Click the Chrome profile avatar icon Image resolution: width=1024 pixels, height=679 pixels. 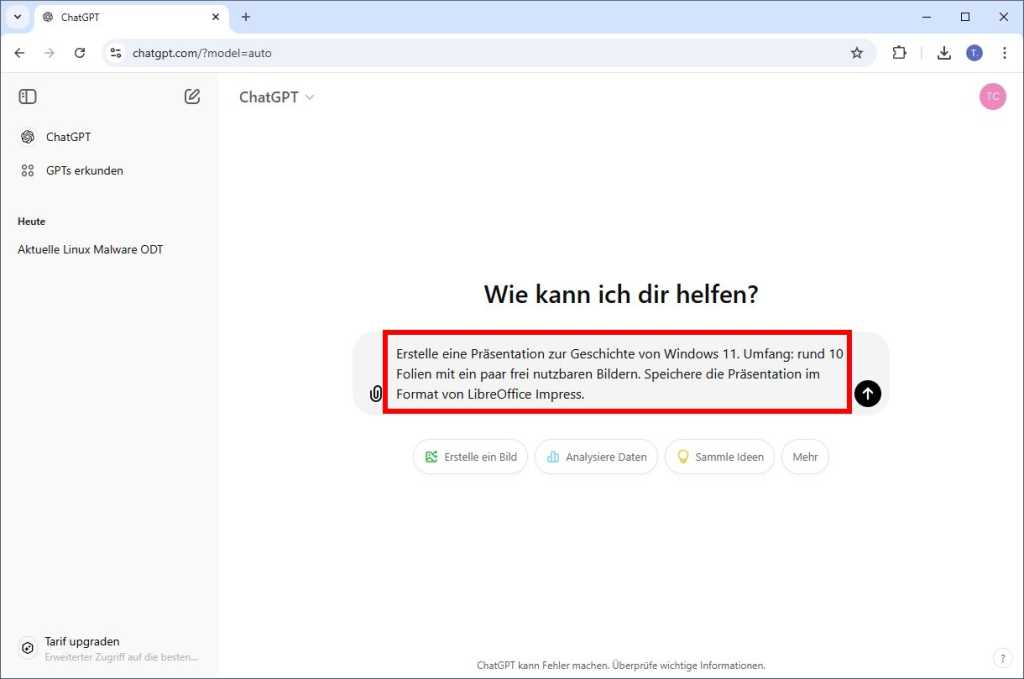point(975,53)
